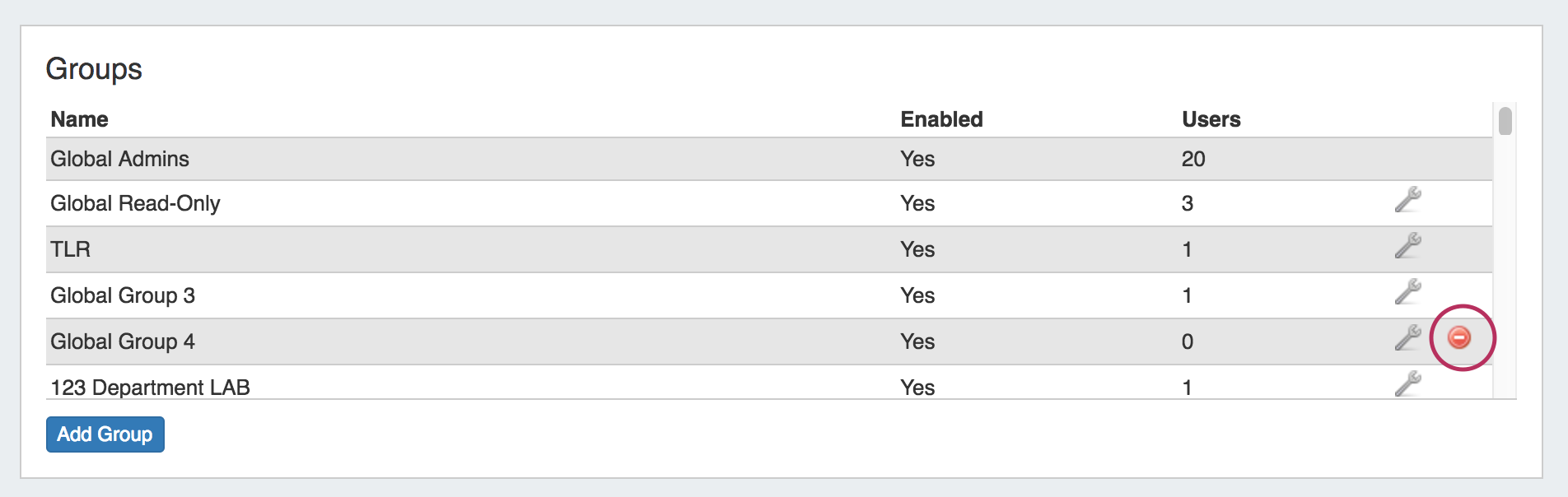The height and width of the screenshot is (497, 1568).
Task: Click the TLR group name
Action: (x=71, y=249)
